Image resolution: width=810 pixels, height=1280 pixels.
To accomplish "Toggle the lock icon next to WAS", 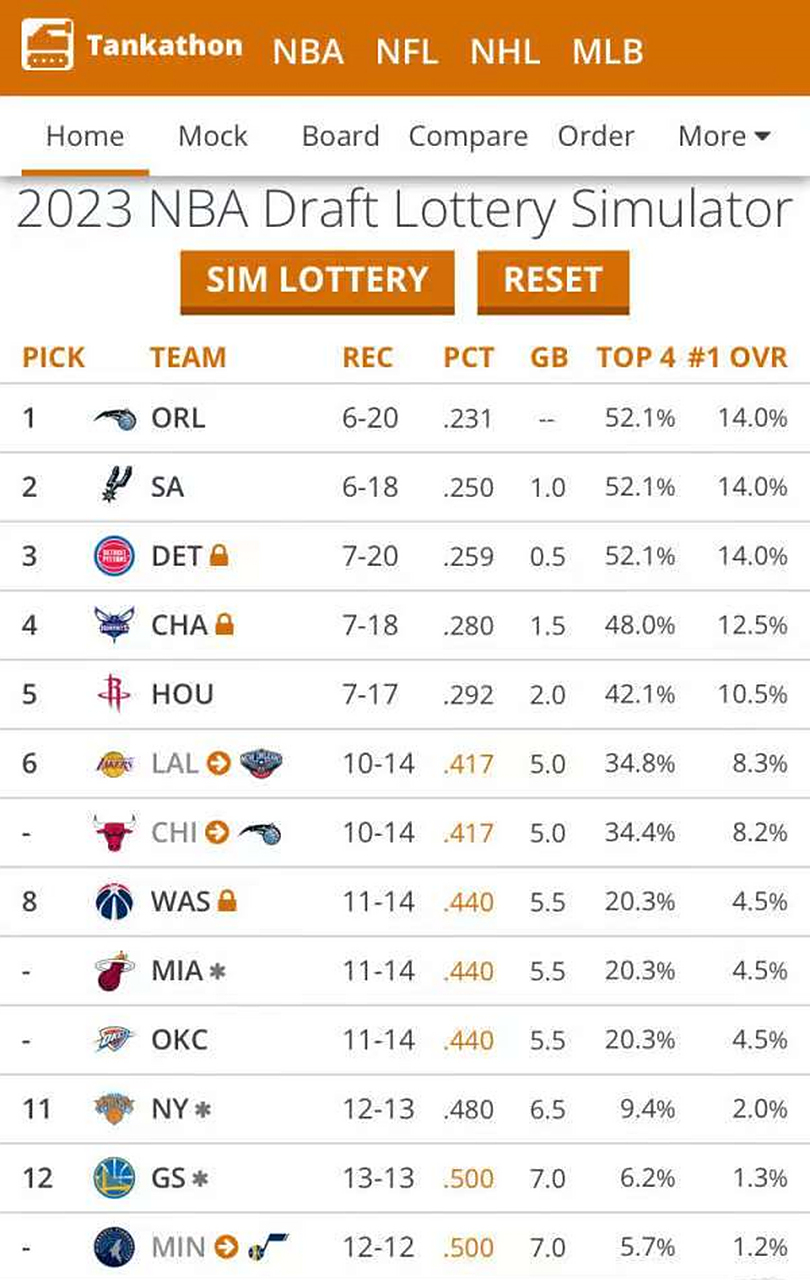I will tap(227, 902).
